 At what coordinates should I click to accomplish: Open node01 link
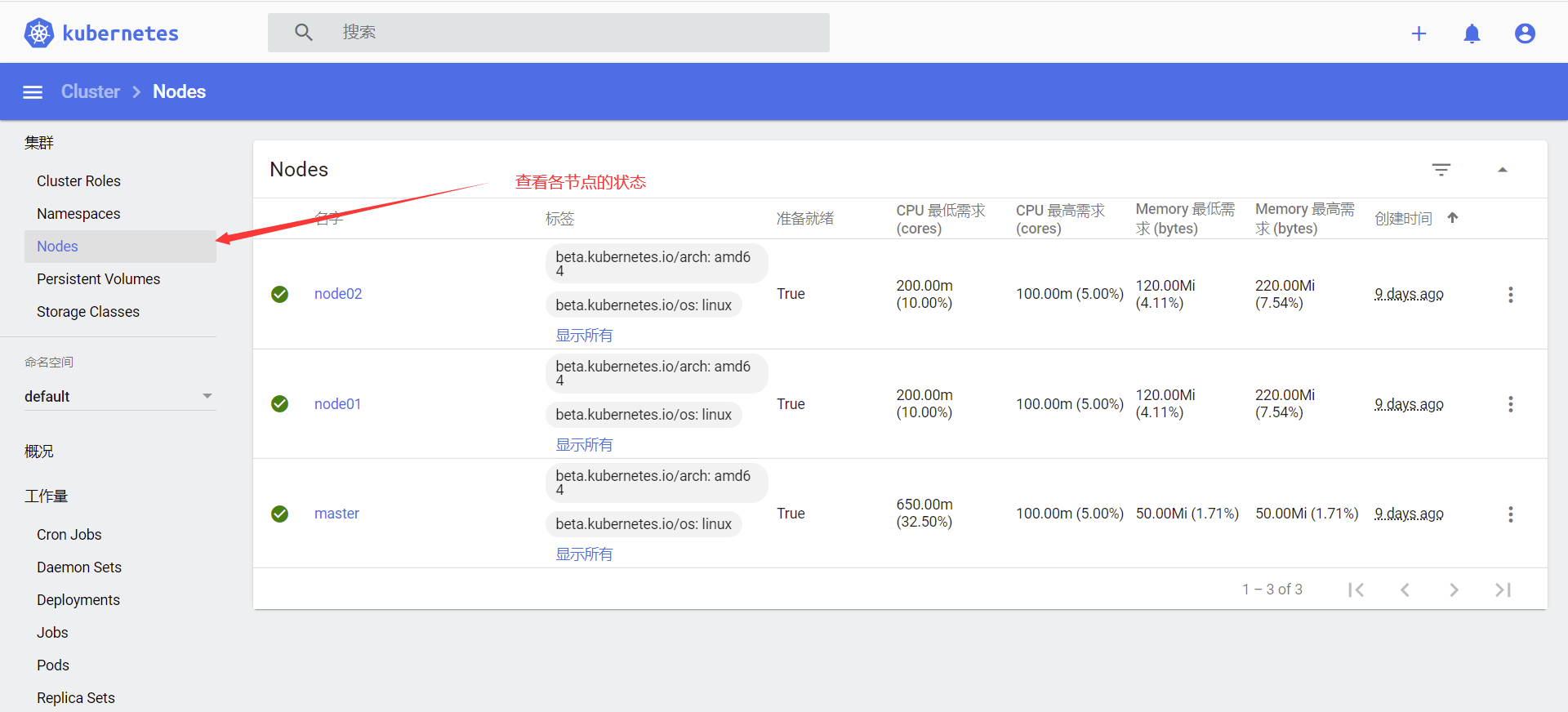point(338,404)
